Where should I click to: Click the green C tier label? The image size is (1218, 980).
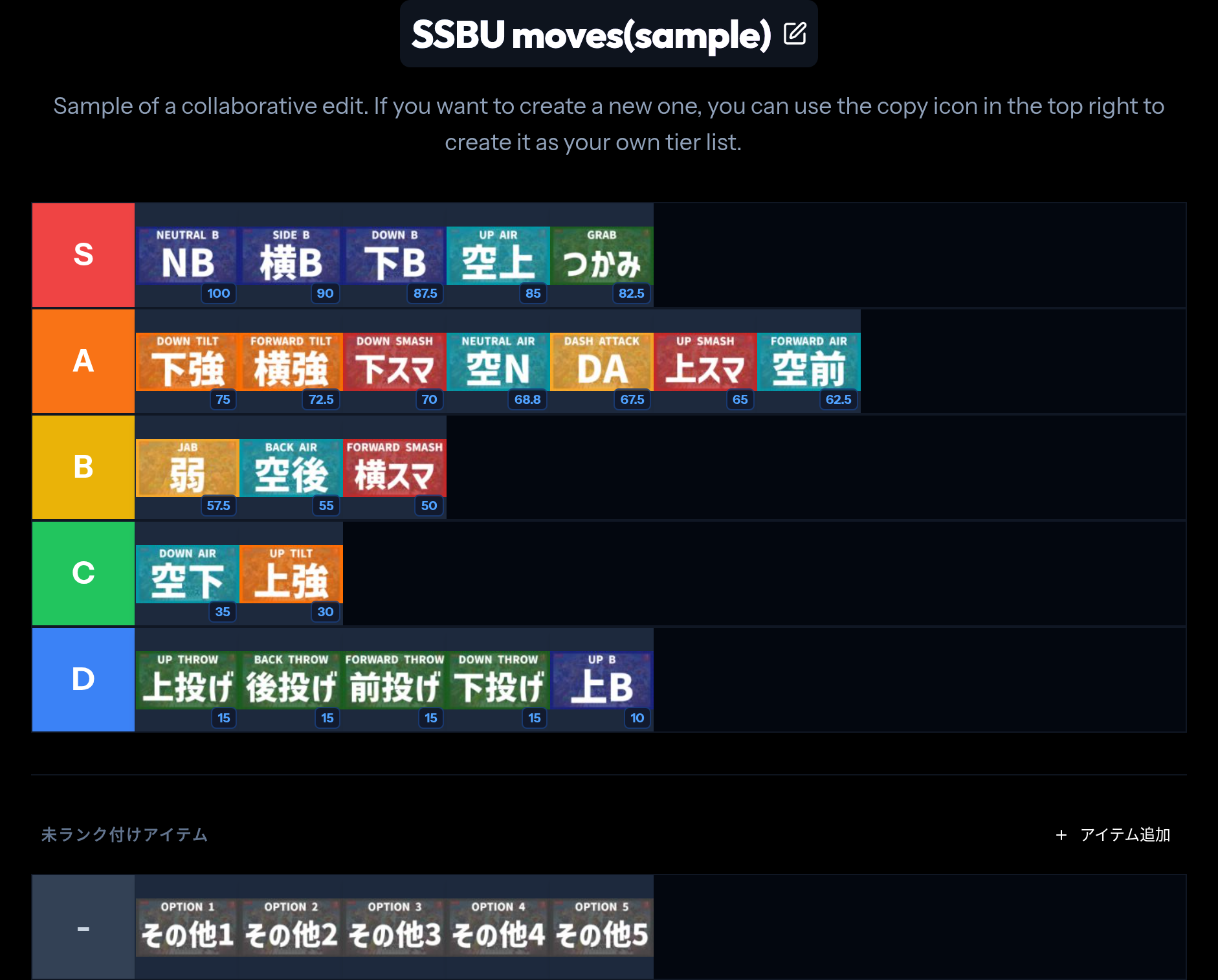[83, 574]
